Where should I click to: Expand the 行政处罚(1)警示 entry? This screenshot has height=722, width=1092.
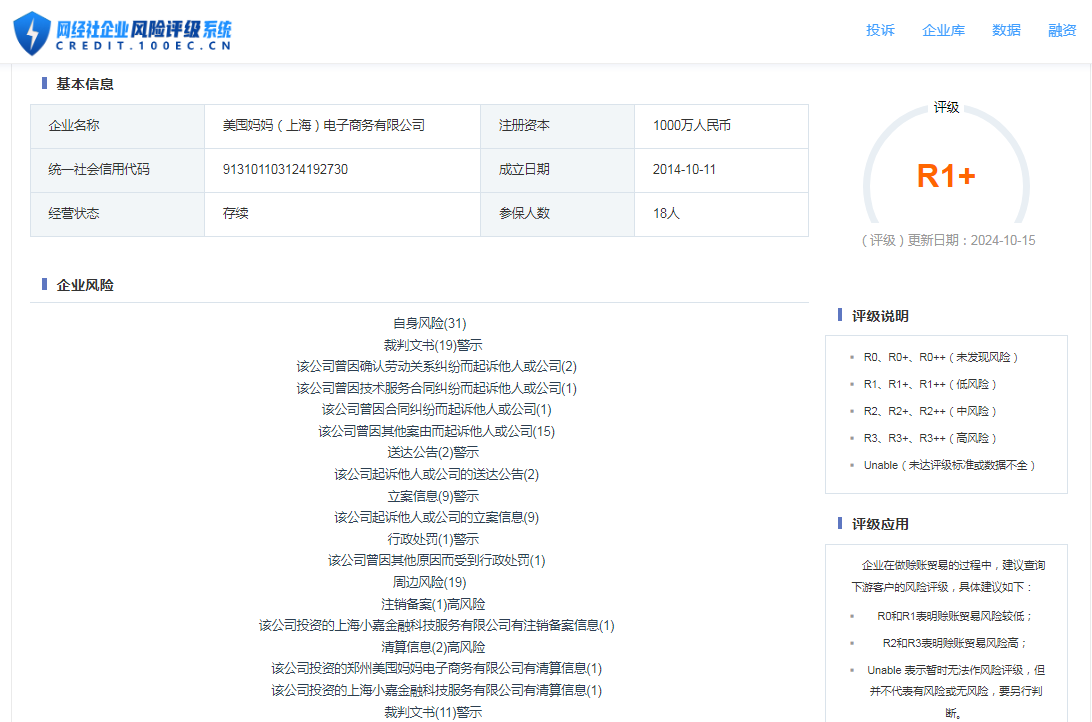(x=433, y=539)
